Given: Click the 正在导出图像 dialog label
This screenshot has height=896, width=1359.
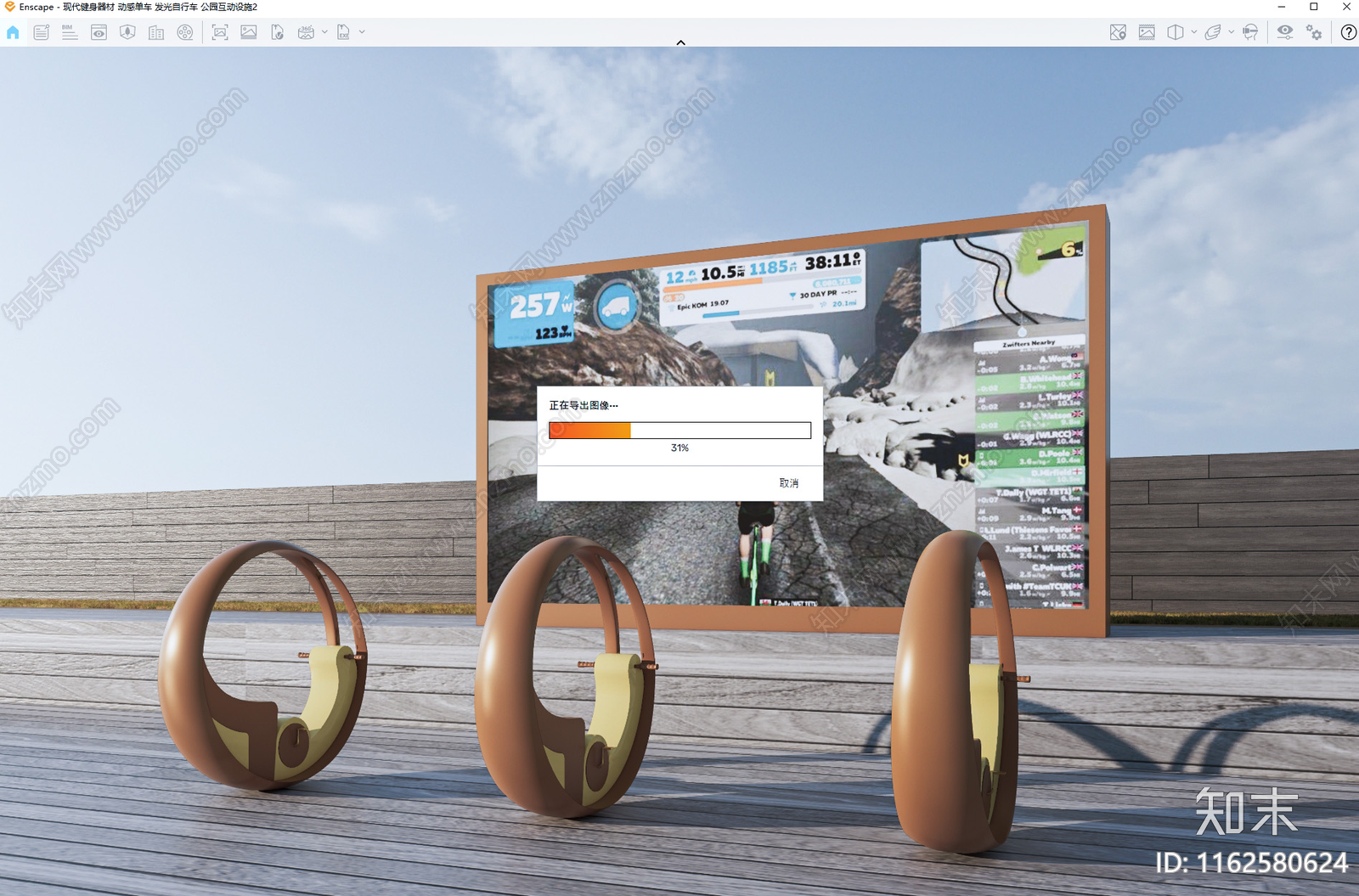Looking at the screenshot, I should 584,406.
